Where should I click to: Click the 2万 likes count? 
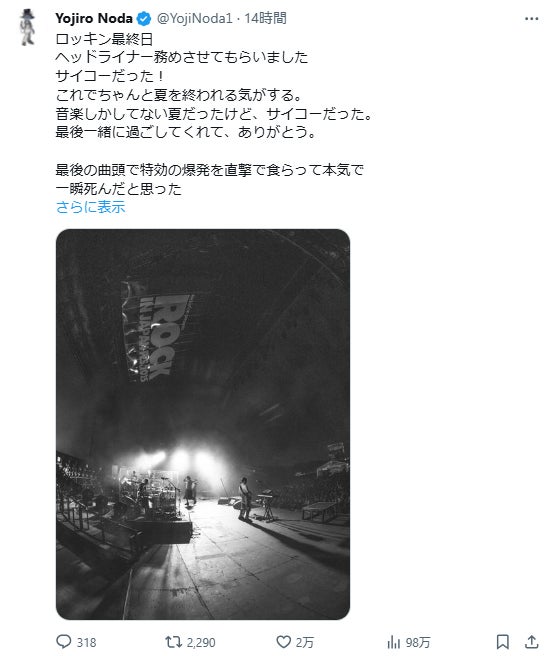[305, 642]
